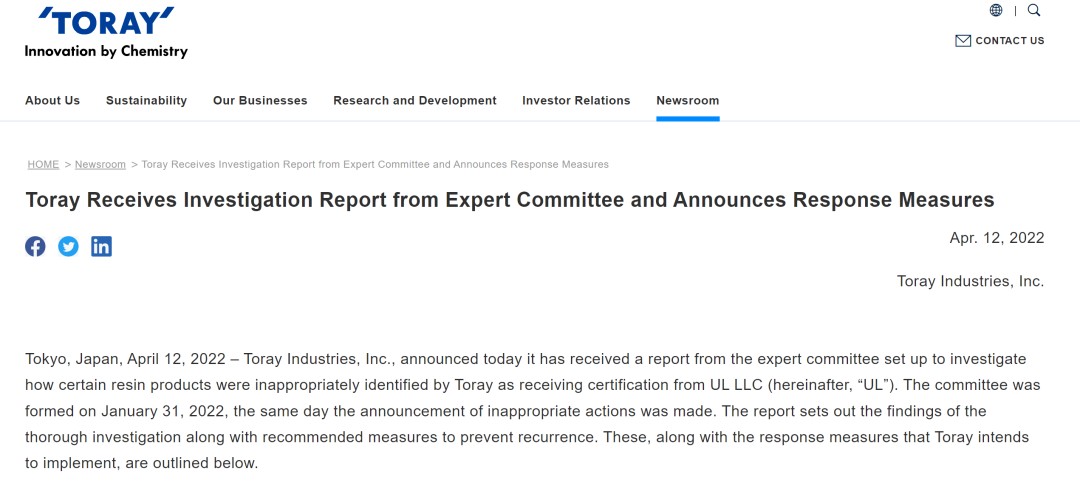The width and height of the screenshot is (1080, 497).
Task: Click the CONTACT US text link
Action: pyautogui.click(x=1009, y=41)
